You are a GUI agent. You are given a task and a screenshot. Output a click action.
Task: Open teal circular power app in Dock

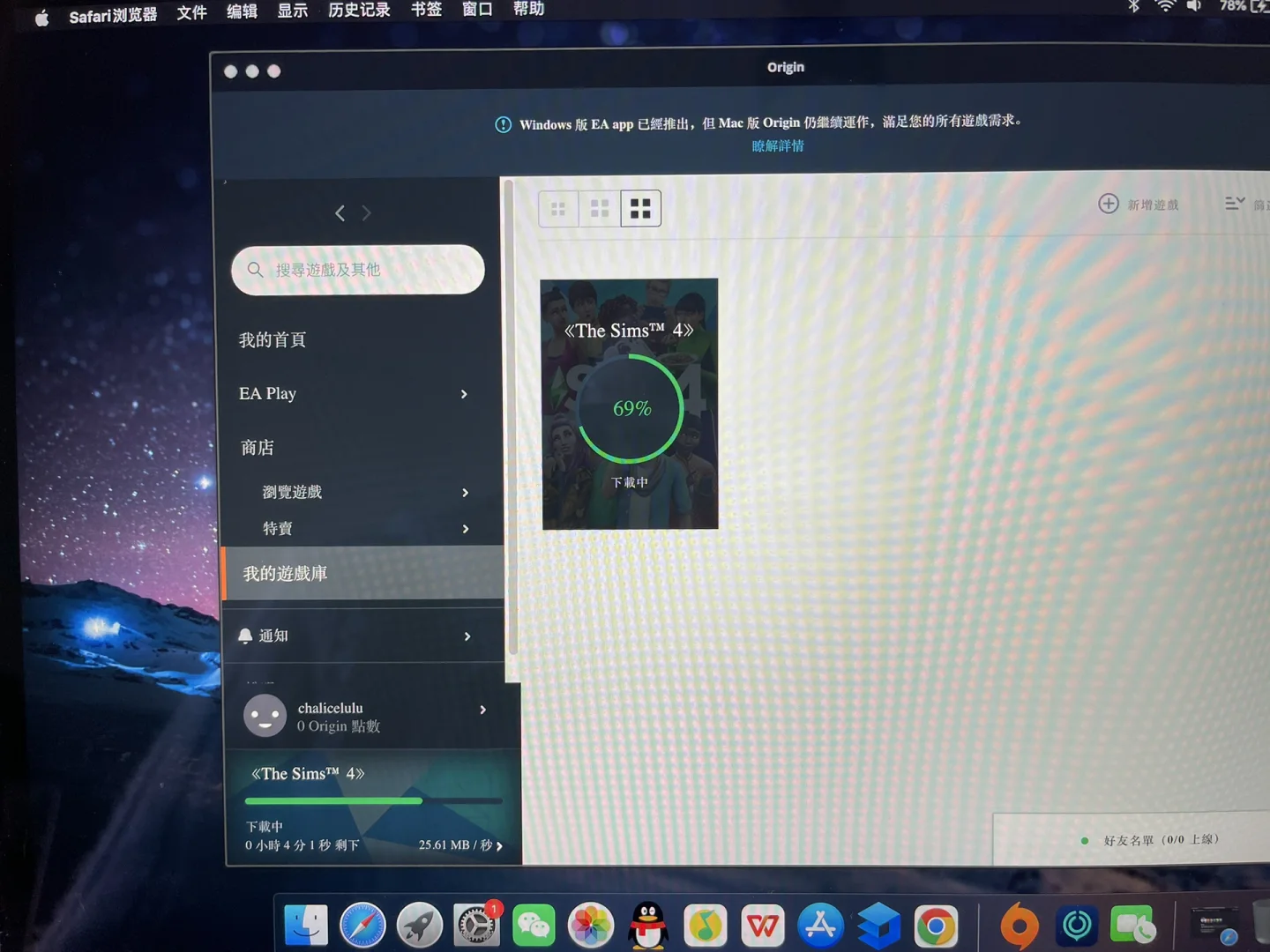tap(1077, 926)
